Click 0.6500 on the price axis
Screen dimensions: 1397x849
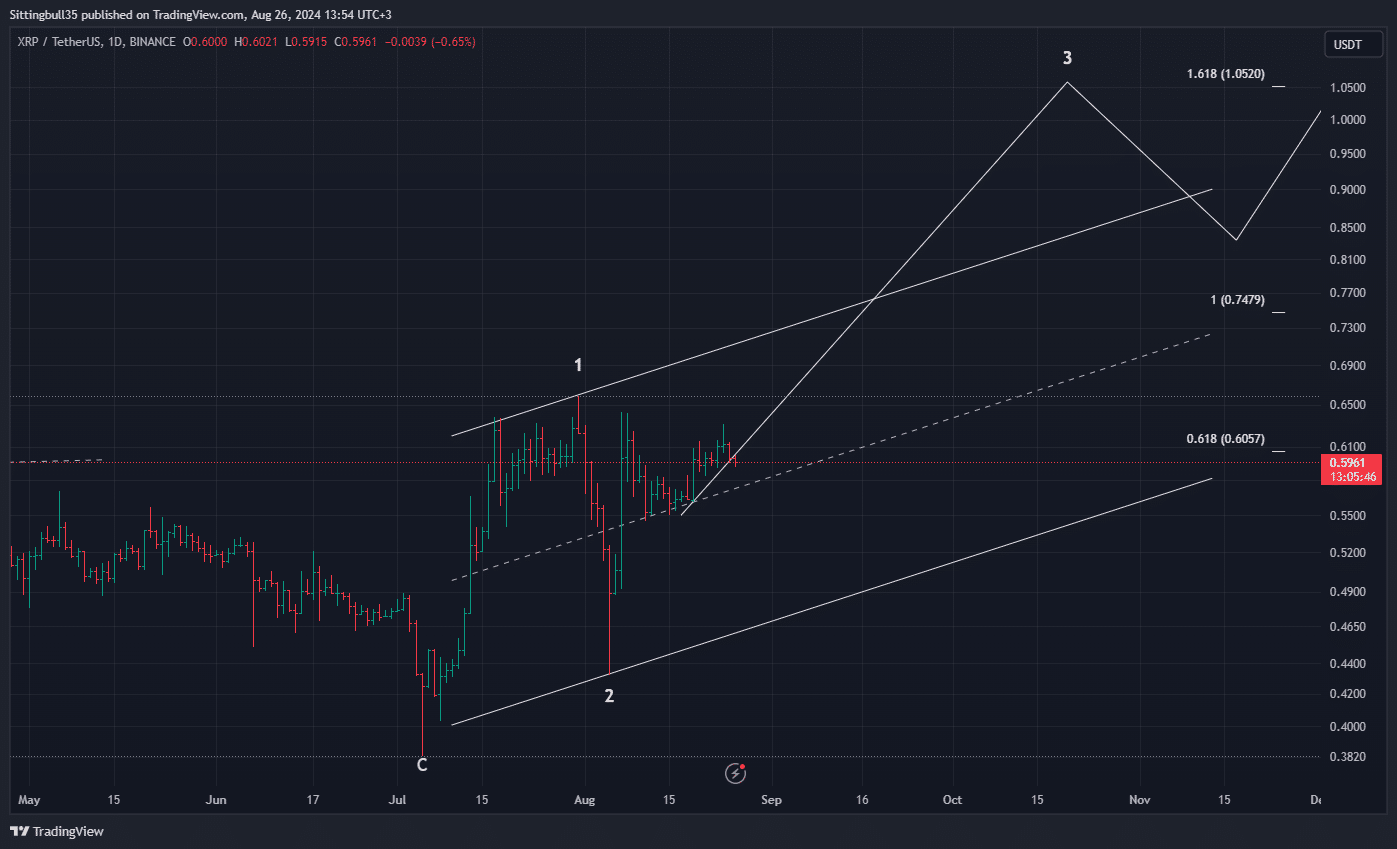1348,405
